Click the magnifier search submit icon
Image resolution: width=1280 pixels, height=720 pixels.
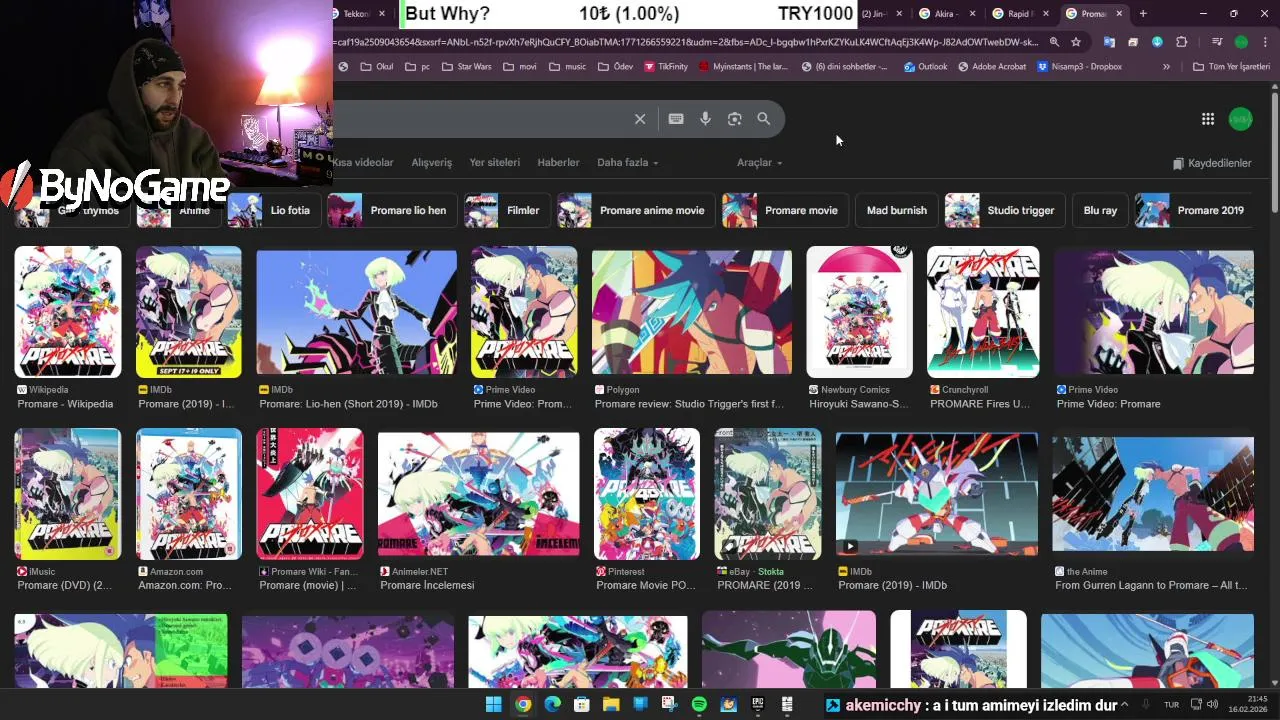[763, 119]
